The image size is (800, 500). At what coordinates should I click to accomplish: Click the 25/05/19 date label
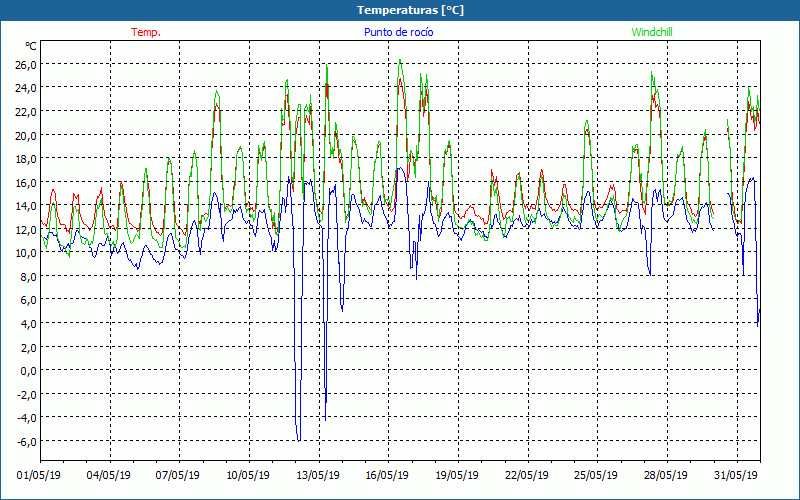point(596,476)
